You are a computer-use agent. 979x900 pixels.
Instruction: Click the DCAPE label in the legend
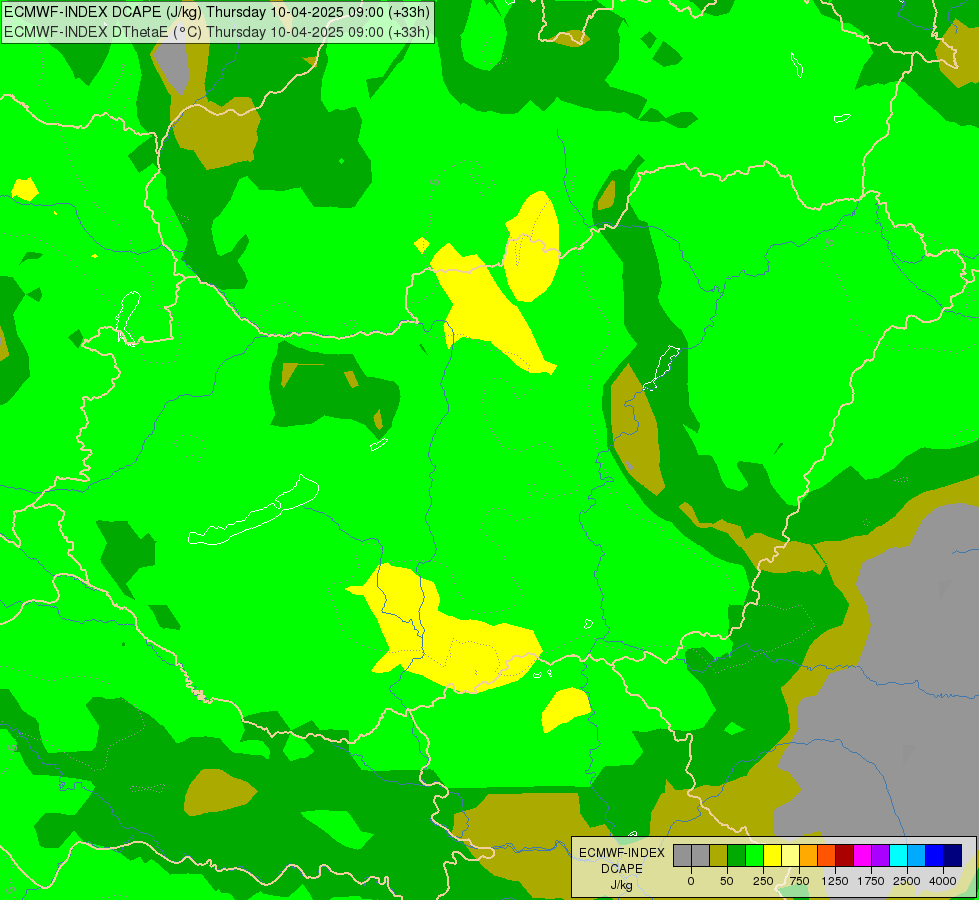tap(622, 869)
